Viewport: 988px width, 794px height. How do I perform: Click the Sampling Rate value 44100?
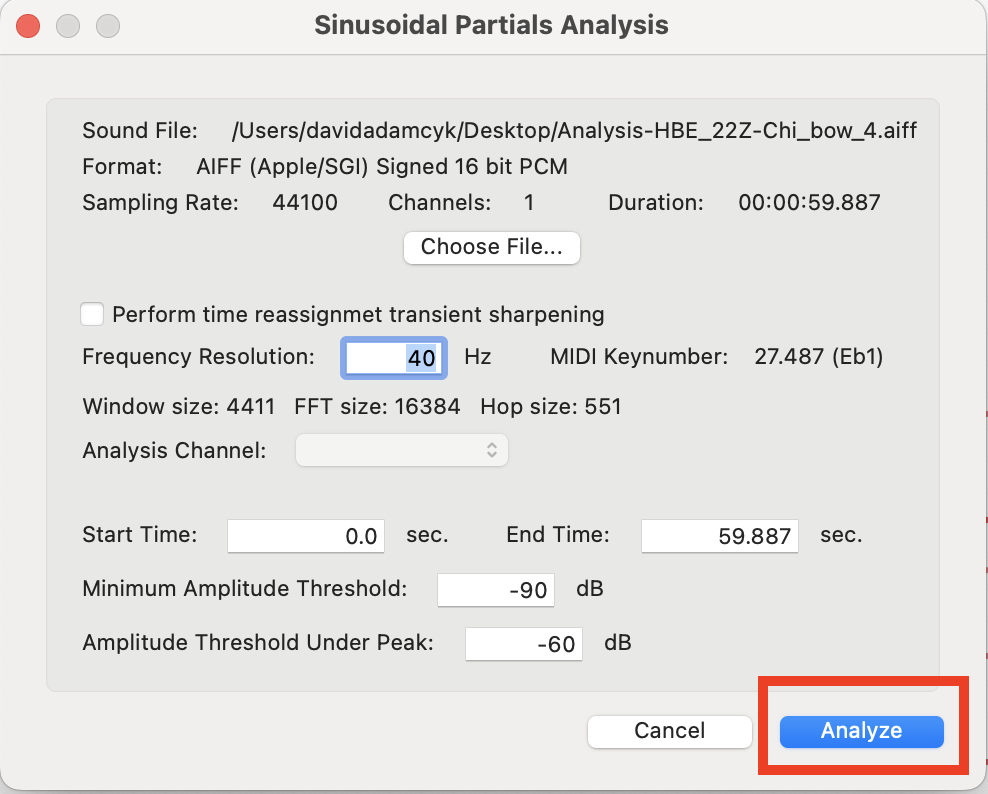[305, 203]
